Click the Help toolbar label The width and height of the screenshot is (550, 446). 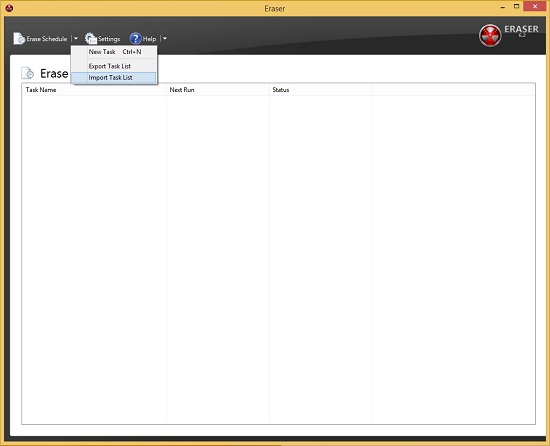[x=149, y=39]
